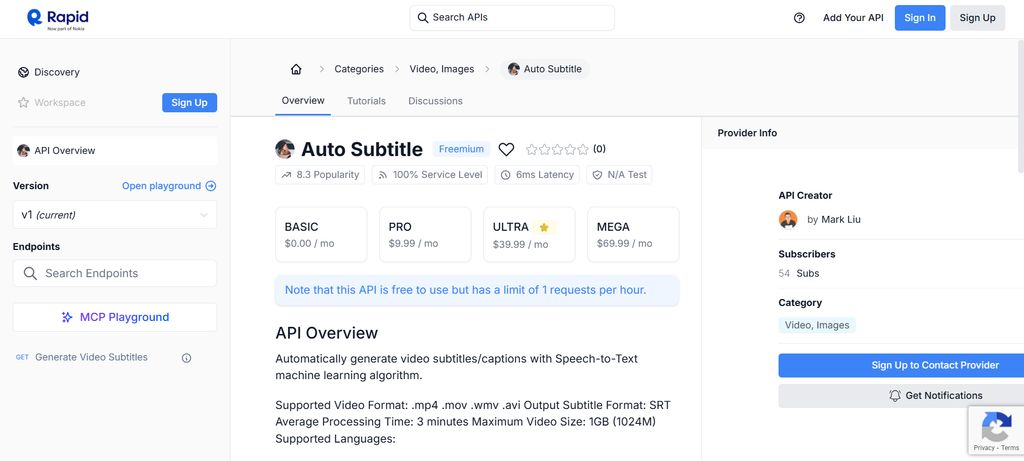Open the help question mark icon
This screenshot has height=461, width=1024.
coord(799,18)
